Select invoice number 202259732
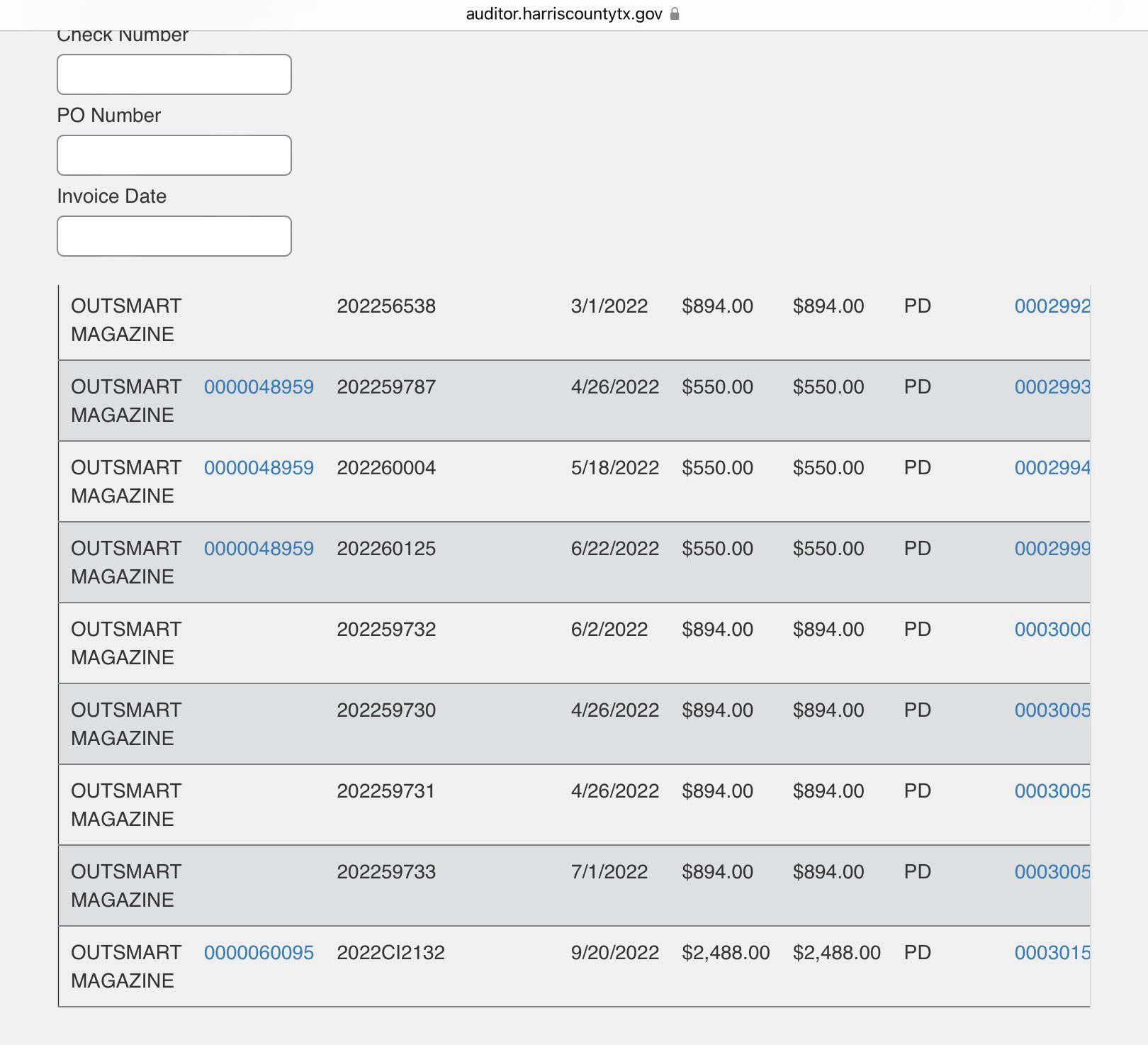This screenshot has height=1045, width=1148. tap(386, 630)
